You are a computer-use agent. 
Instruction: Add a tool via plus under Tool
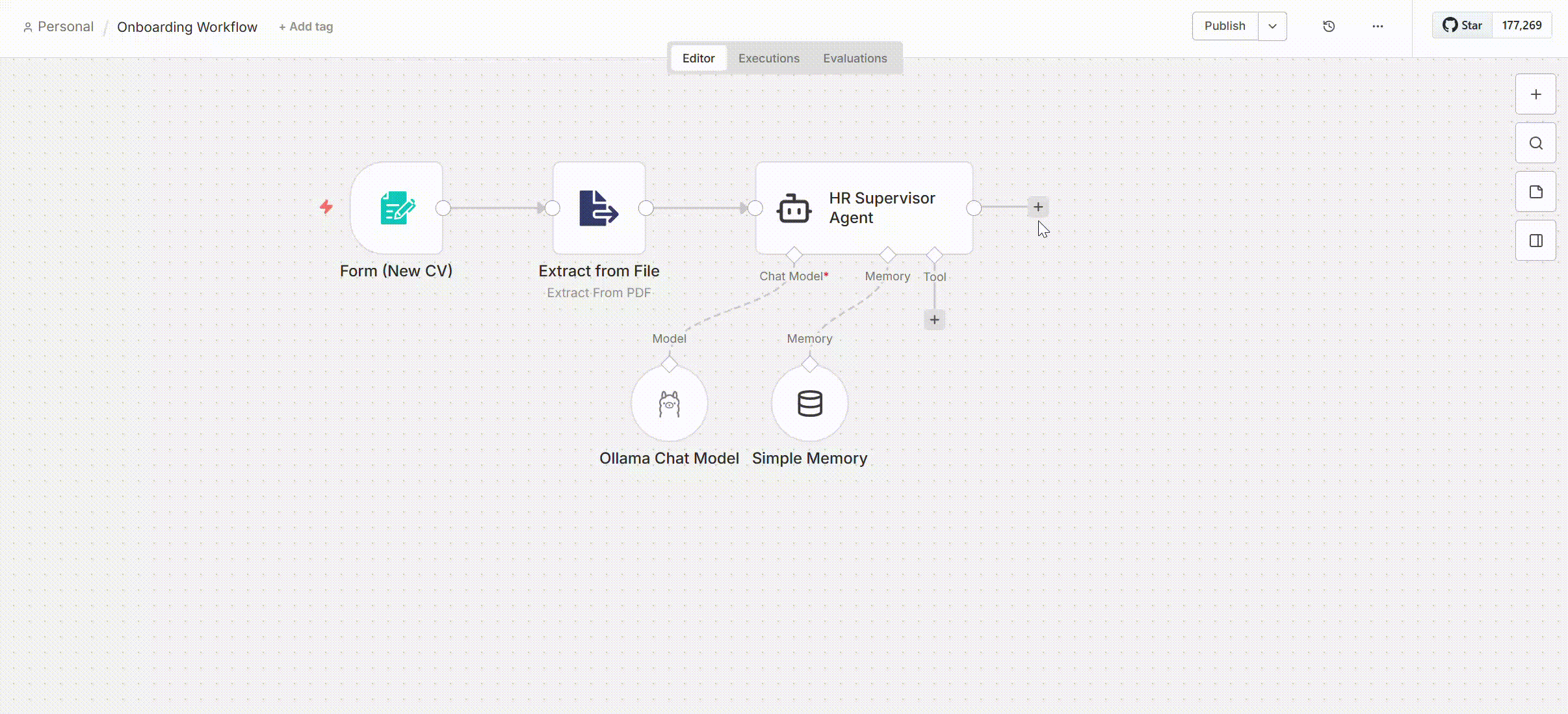(934, 319)
